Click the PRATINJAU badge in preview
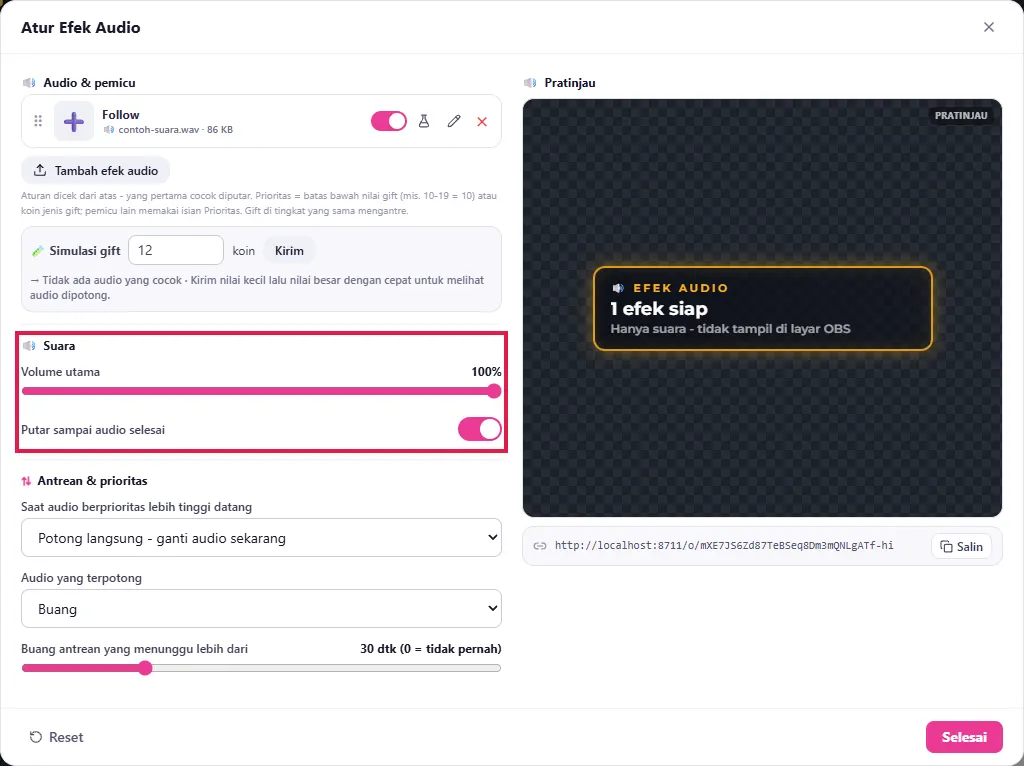The image size is (1024, 766). click(x=961, y=116)
